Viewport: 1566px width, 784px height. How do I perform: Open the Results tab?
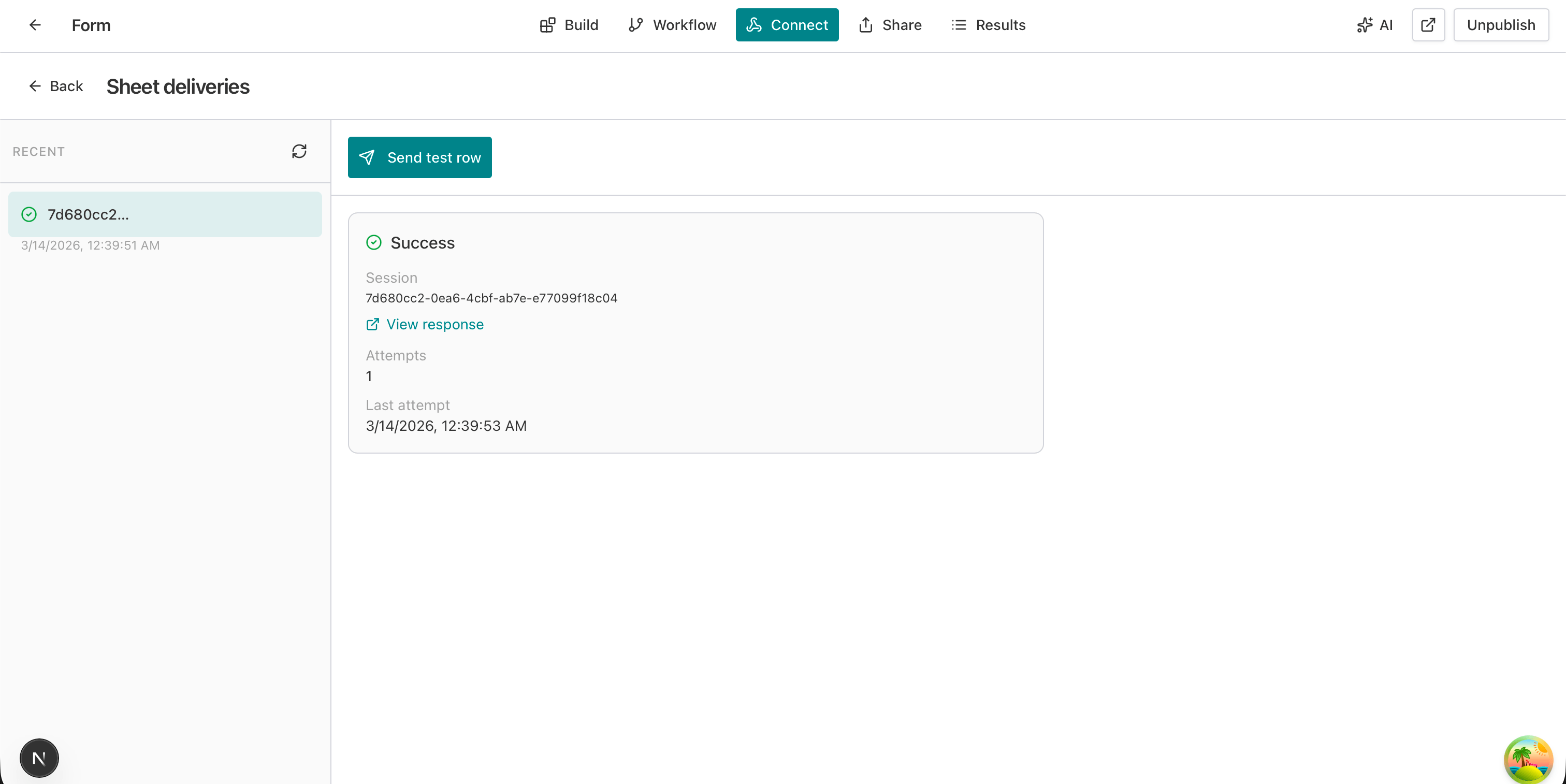(x=989, y=25)
